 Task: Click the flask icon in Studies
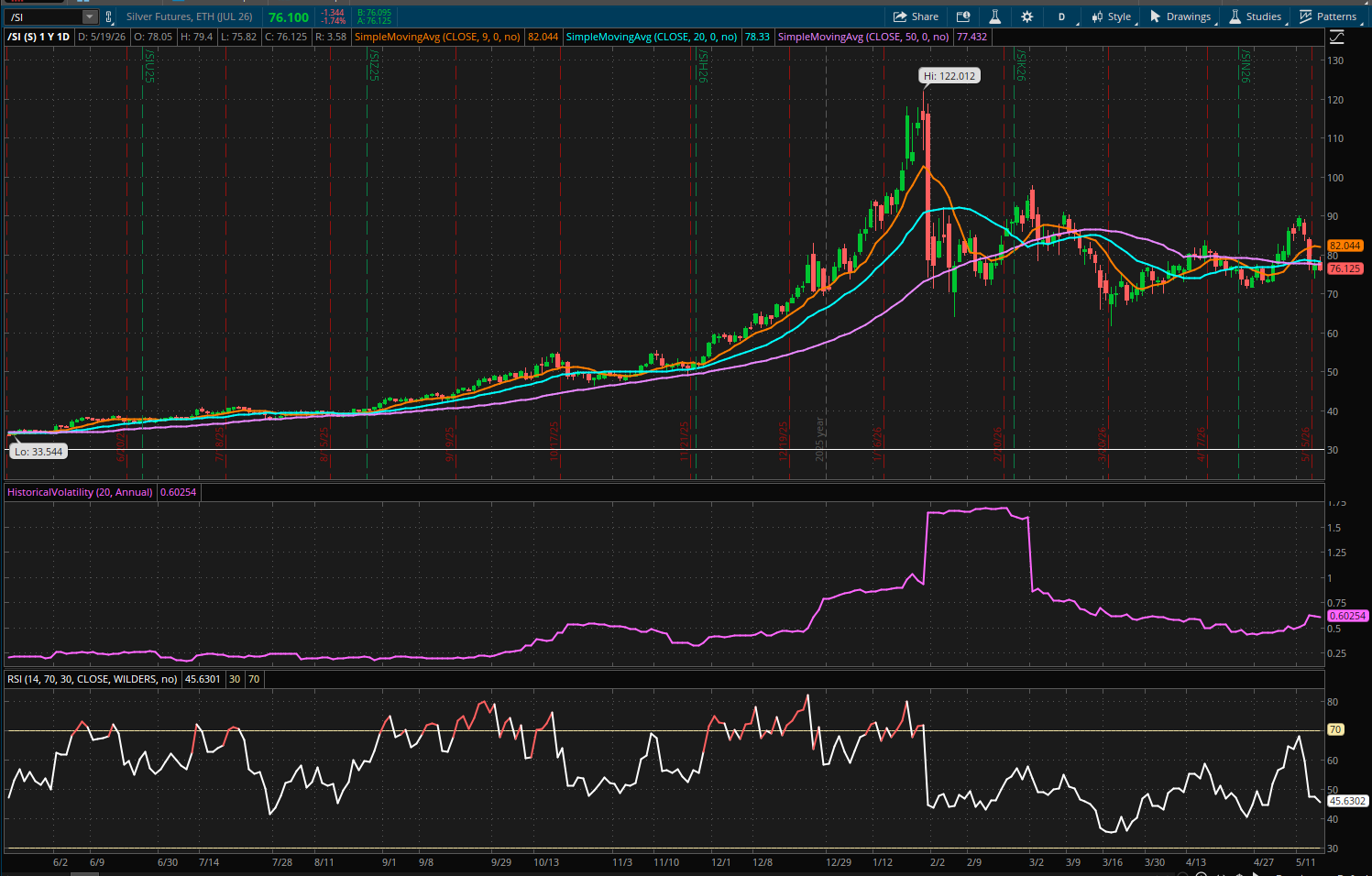tap(1235, 16)
